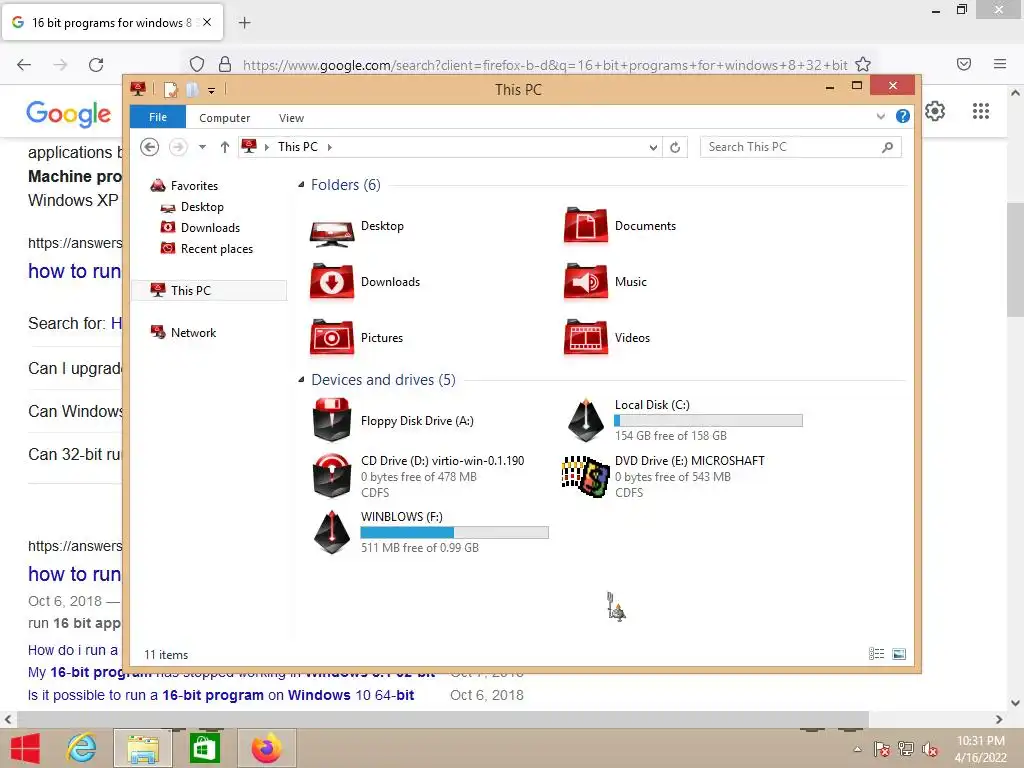Reload the Firefox page
Viewport: 1024px width, 768px height.
pyautogui.click(x=96, y=65)
